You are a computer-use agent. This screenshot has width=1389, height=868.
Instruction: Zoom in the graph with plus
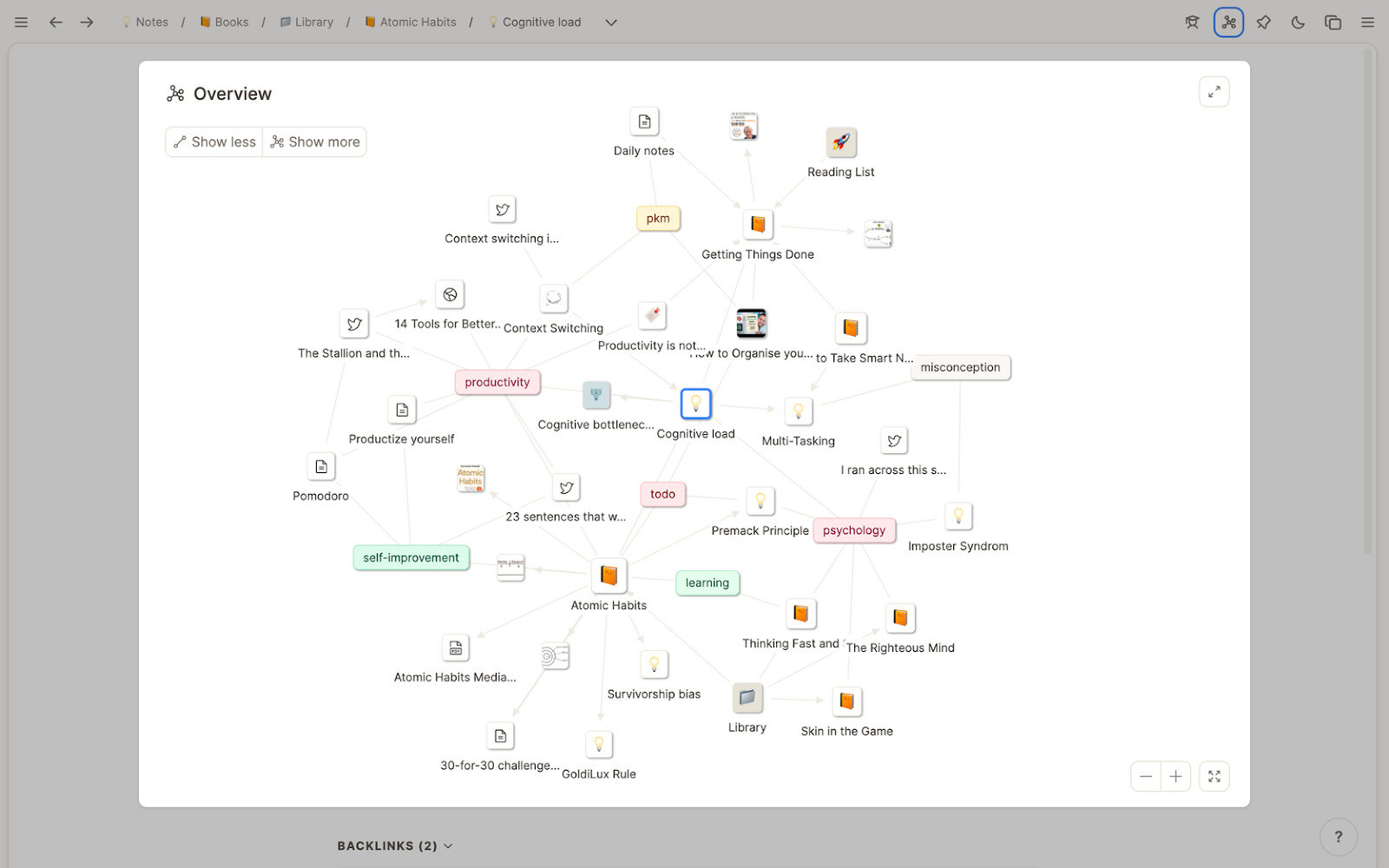pos(1175,776)
